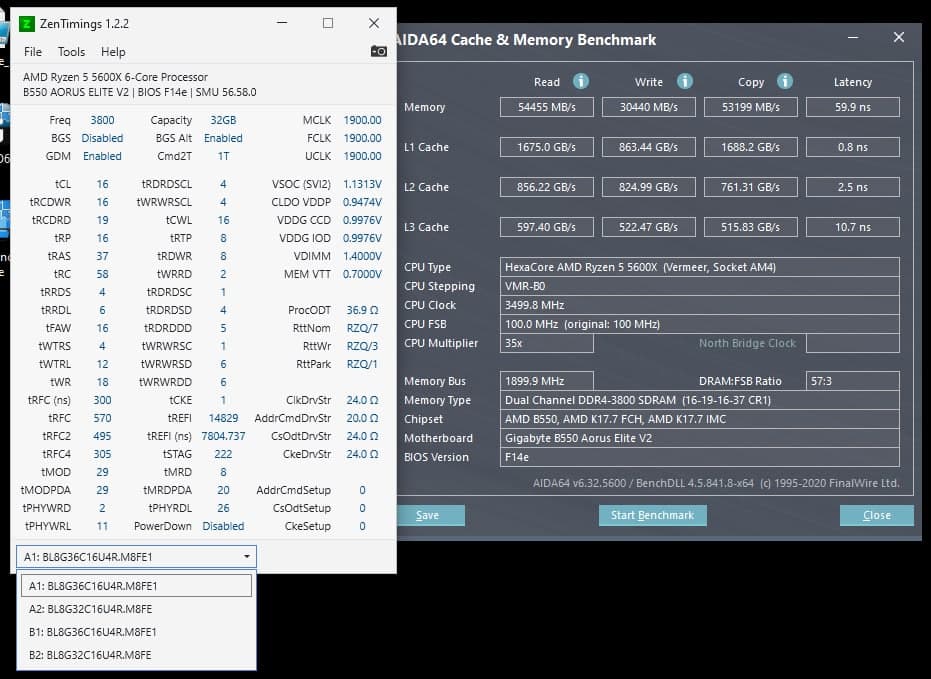931x679 pixels.
Task: Click the Read info icon in AIDA64
Action: pos(581,81)
